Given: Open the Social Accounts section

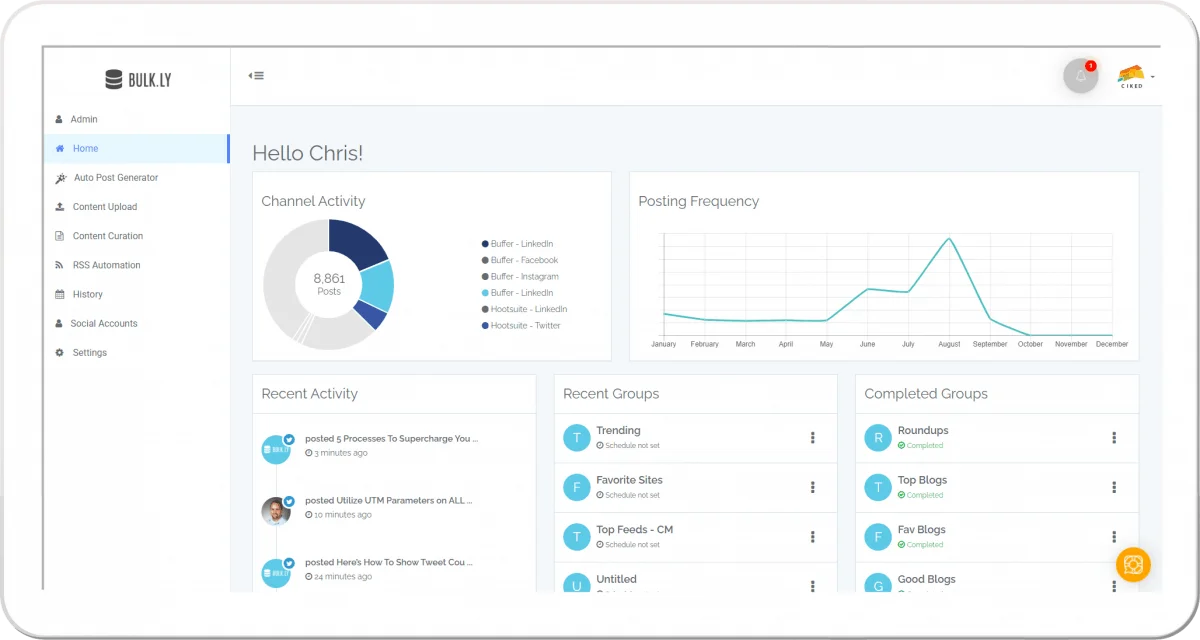Looking at the screenshot, I should click(x=104, y=324).
